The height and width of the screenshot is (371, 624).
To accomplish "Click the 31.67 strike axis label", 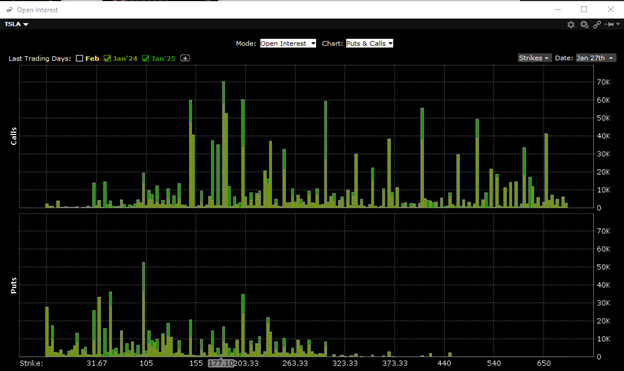I will (x=97, y=363).
